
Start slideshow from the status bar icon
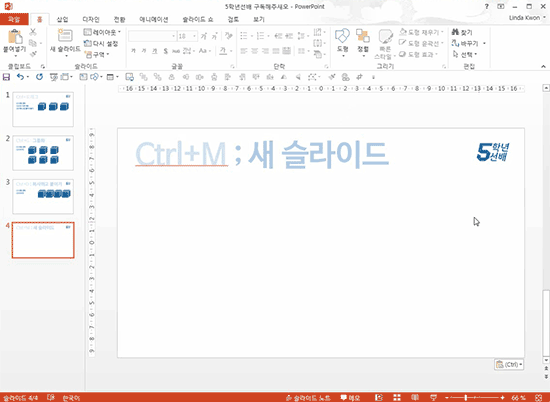433,397
